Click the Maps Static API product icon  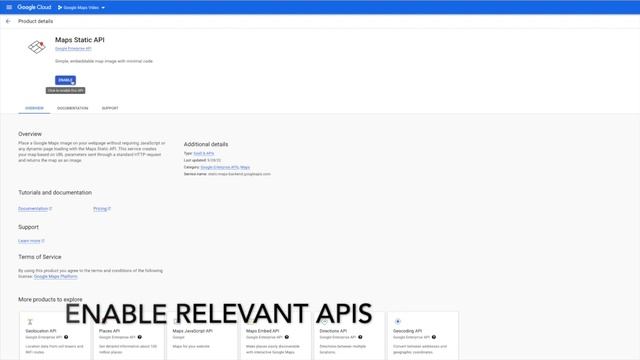coord(37,47)
